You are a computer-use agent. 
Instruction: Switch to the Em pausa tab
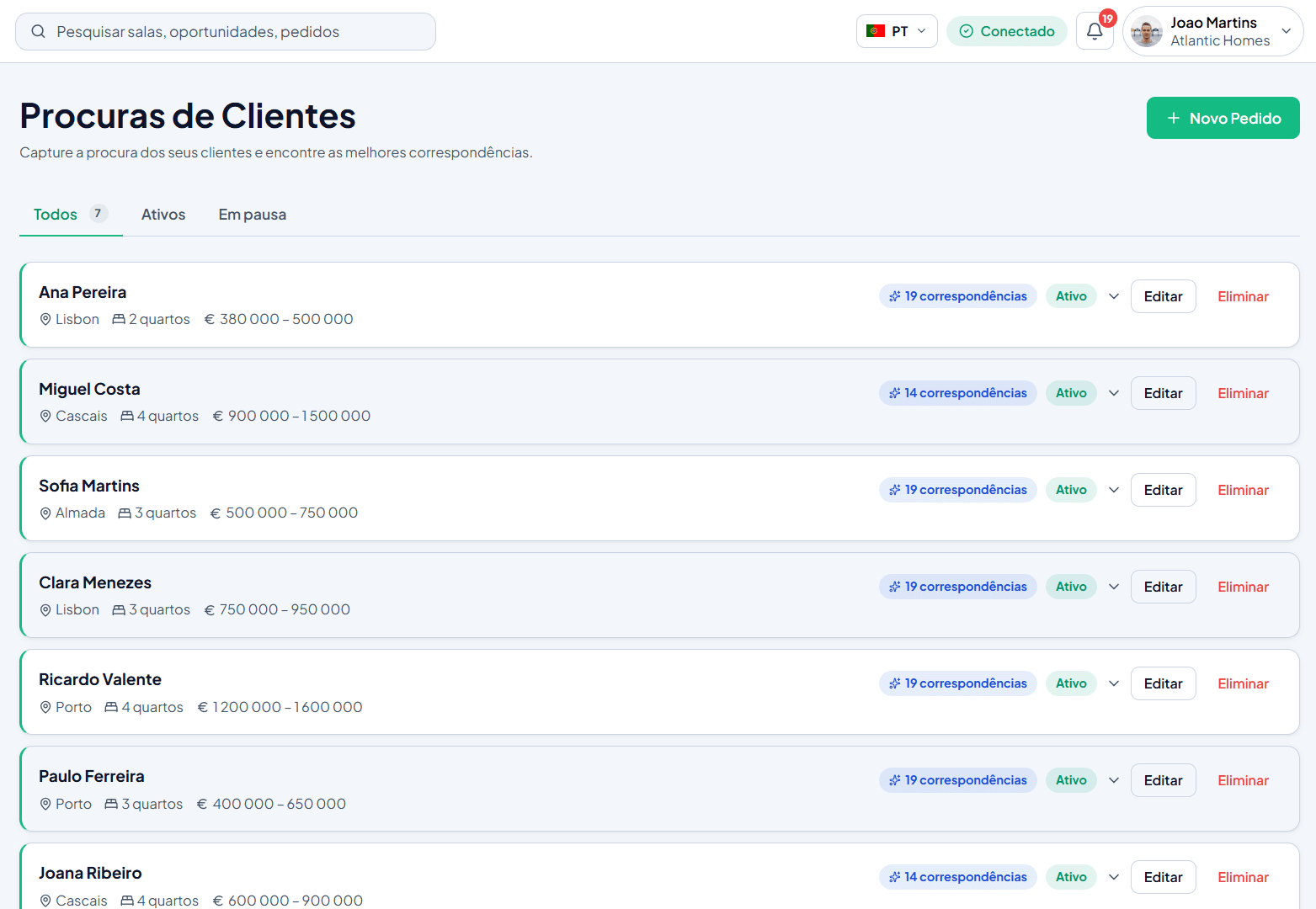coord(253,215)
